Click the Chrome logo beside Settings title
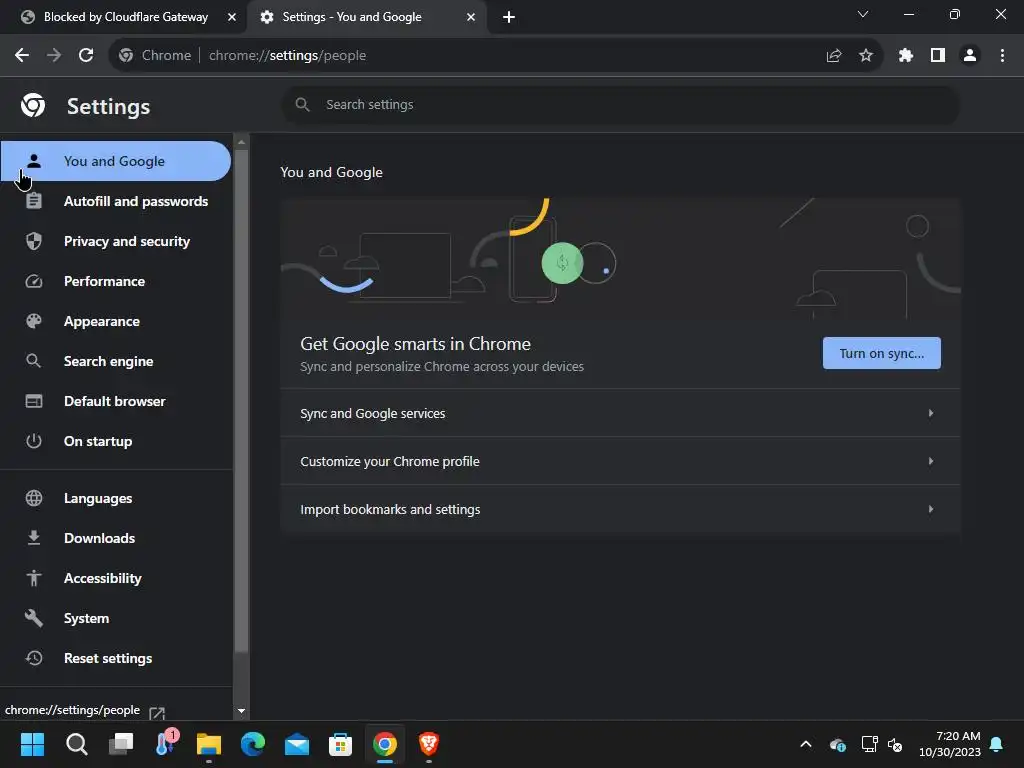The image size is (1024, 768). click(x=33, y=105)
